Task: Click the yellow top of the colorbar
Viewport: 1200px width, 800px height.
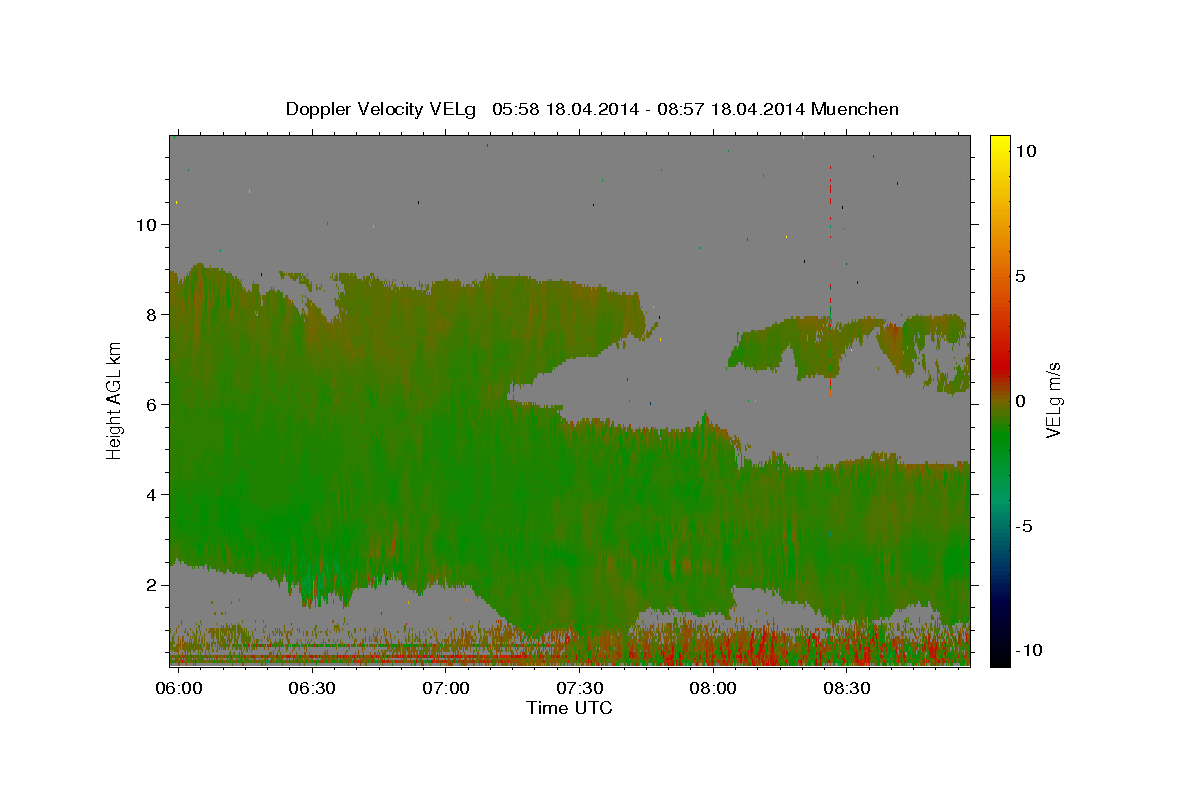Action: point(999,142)
